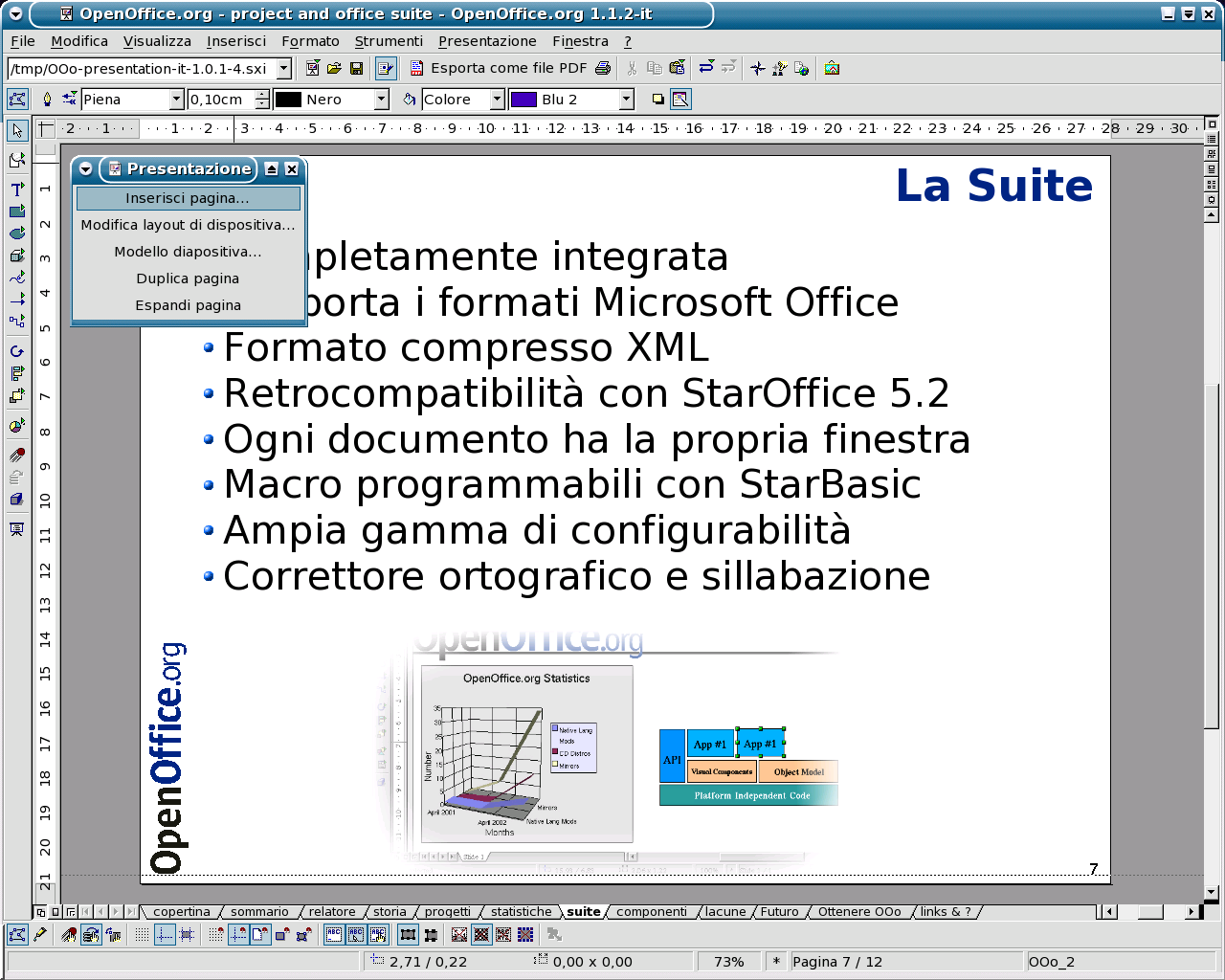Click Inserisci pagina in Presentazione panel
1225x980 pixels.
coord(188,198)
